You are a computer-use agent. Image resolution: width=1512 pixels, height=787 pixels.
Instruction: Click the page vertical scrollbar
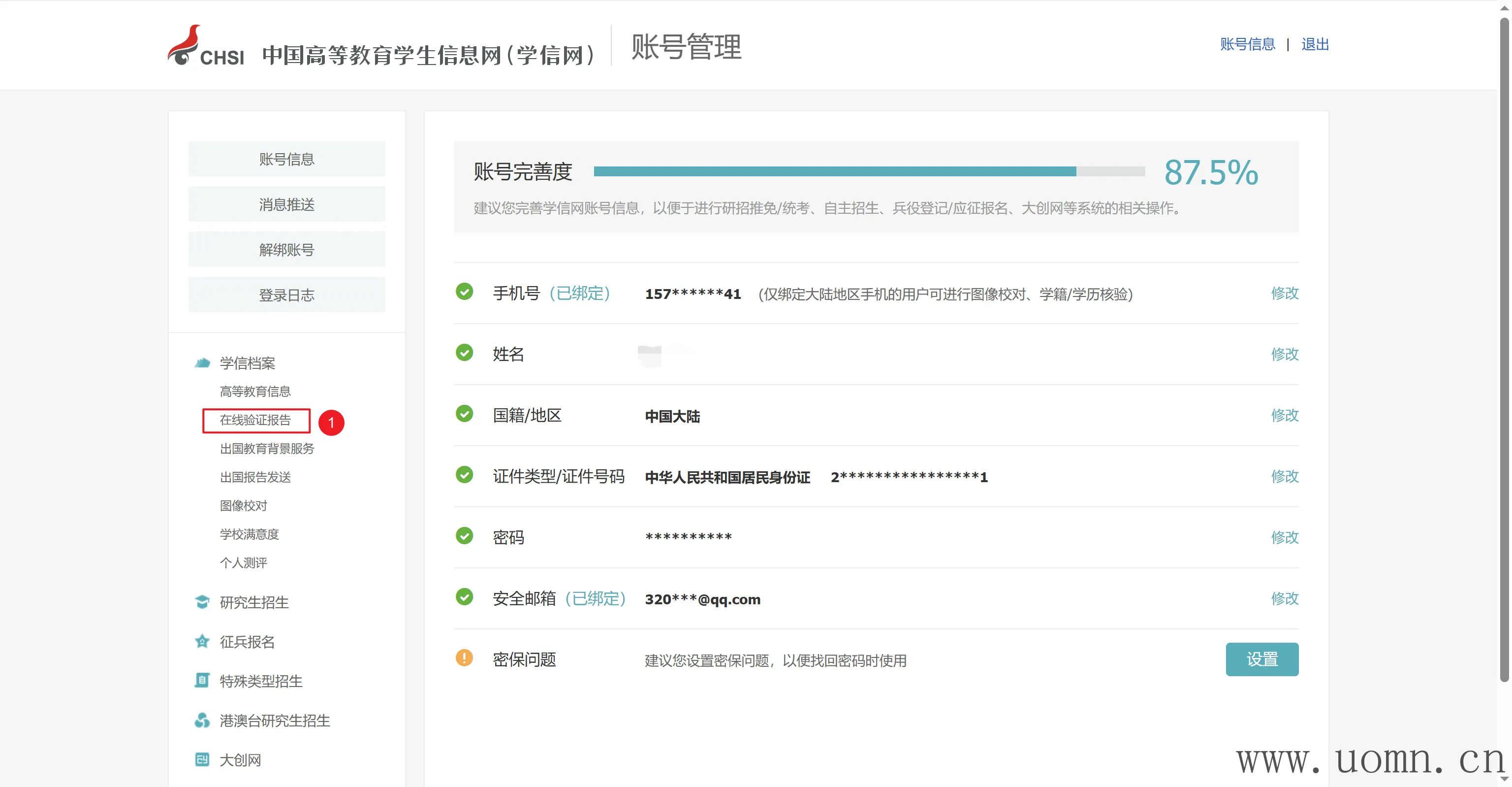tap(1504, 353)
